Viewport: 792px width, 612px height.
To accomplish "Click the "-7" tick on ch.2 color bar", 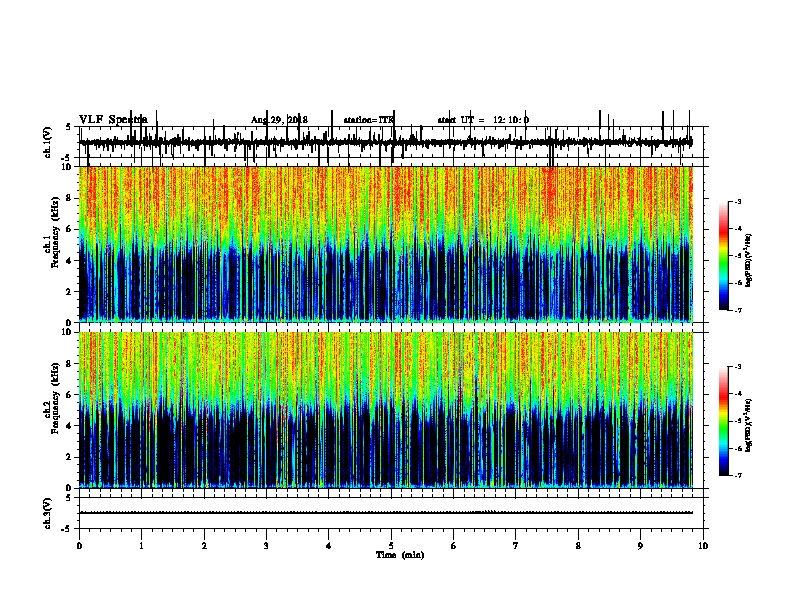I will click(738, 476).
